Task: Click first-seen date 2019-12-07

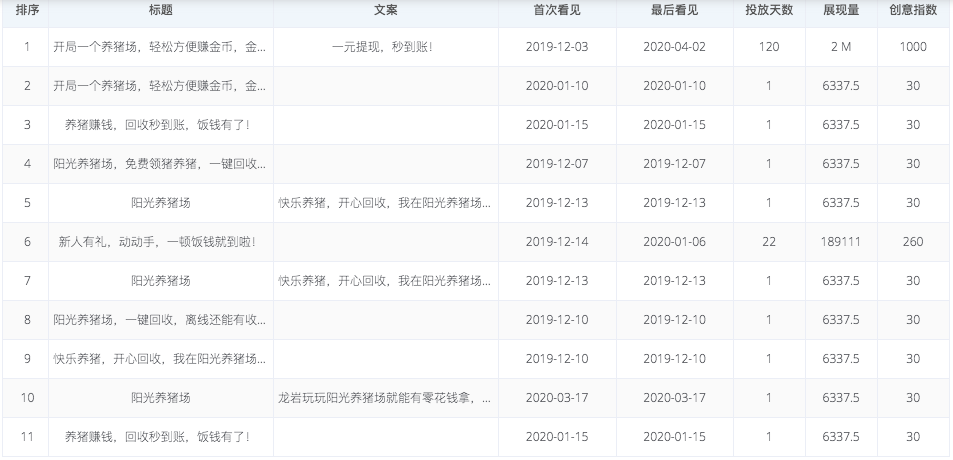Action: (557, 163)
